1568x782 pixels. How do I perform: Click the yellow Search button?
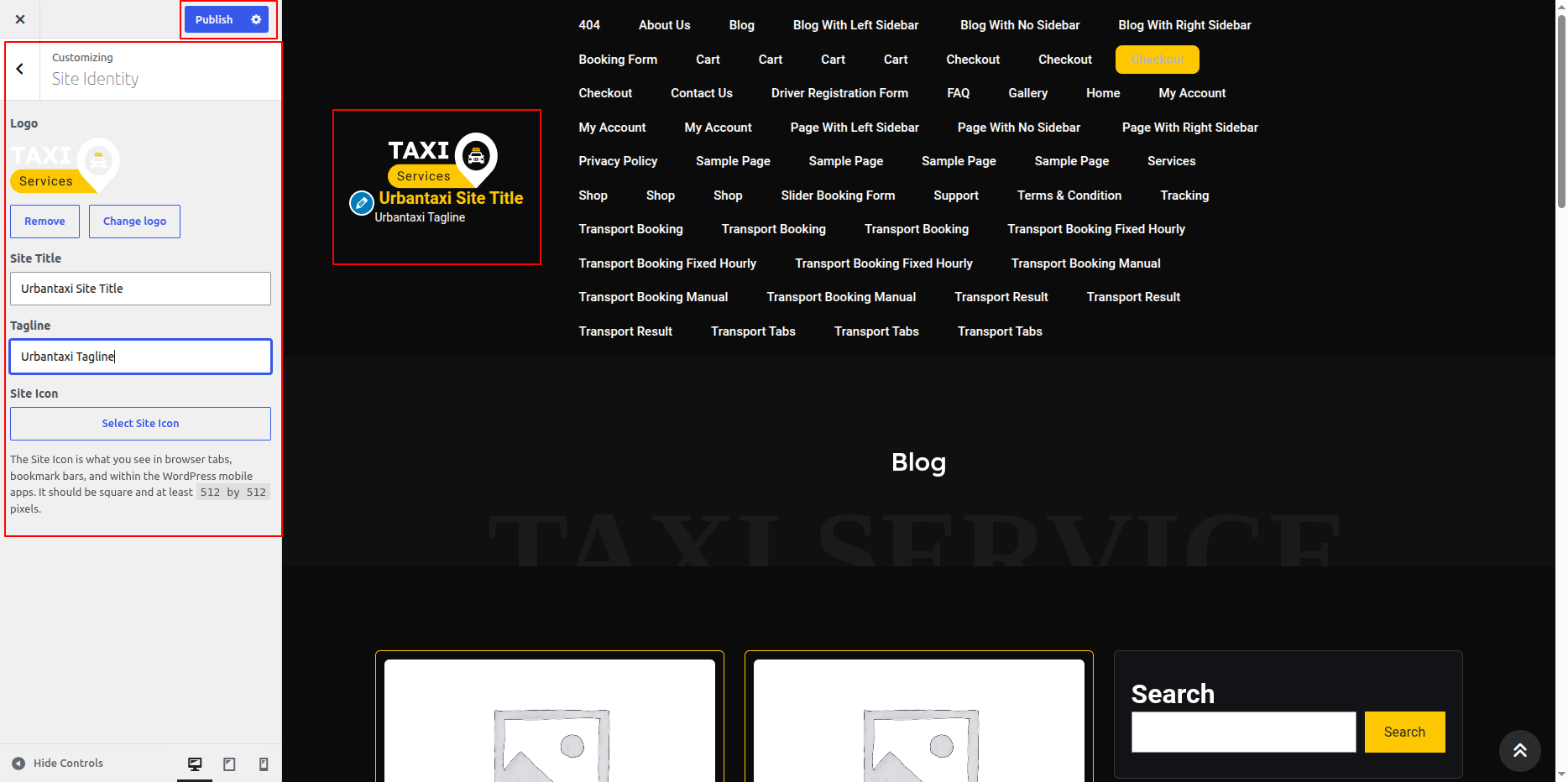tap(1404, 732)
